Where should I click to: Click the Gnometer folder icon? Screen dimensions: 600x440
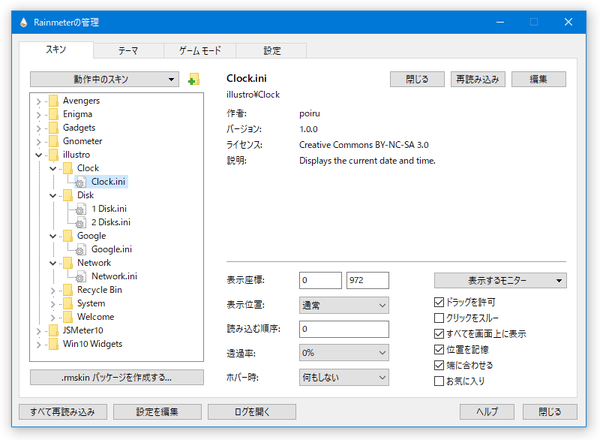coord(54,141)
